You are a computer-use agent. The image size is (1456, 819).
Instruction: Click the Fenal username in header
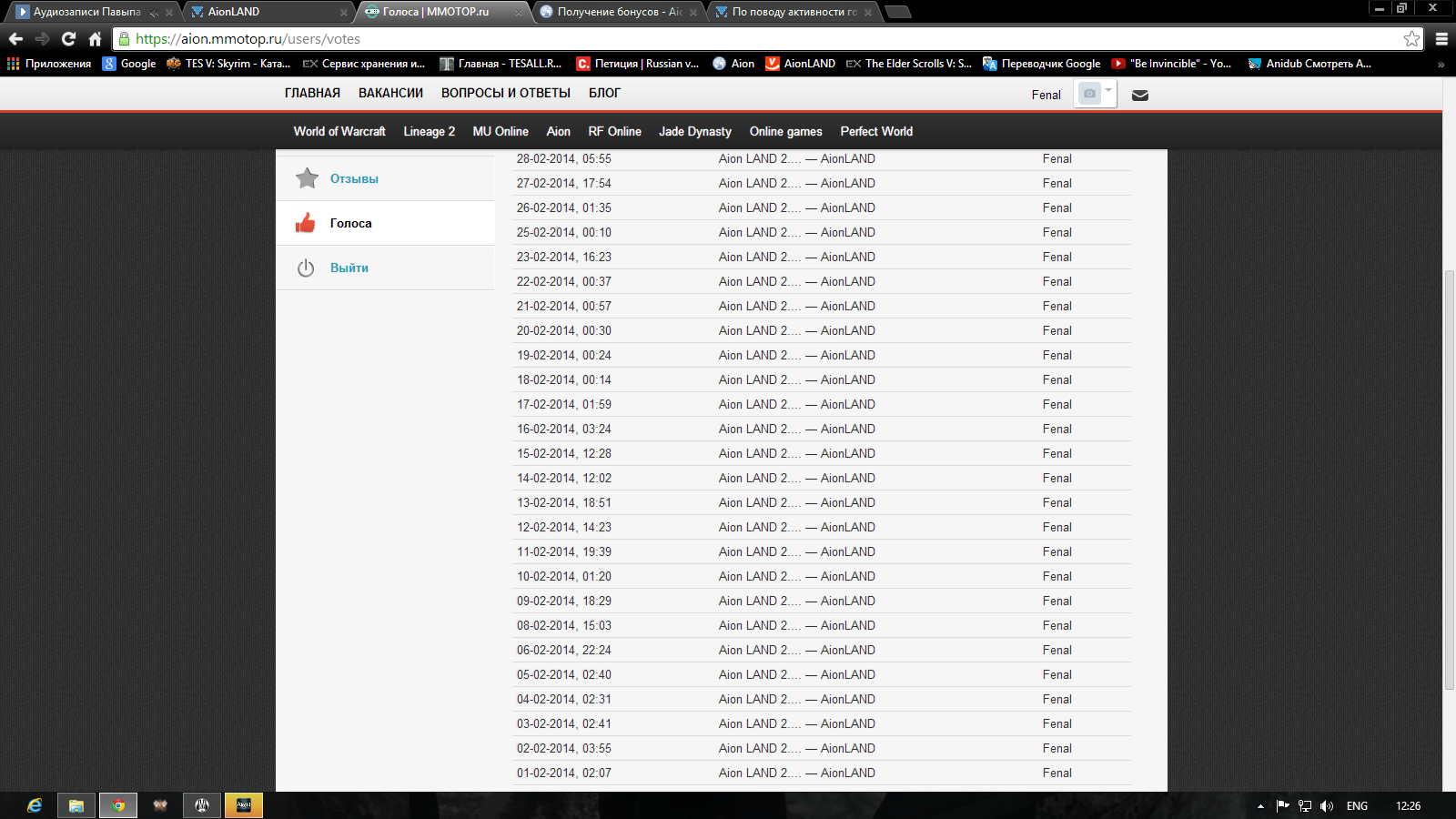[x=1046, y=95]
